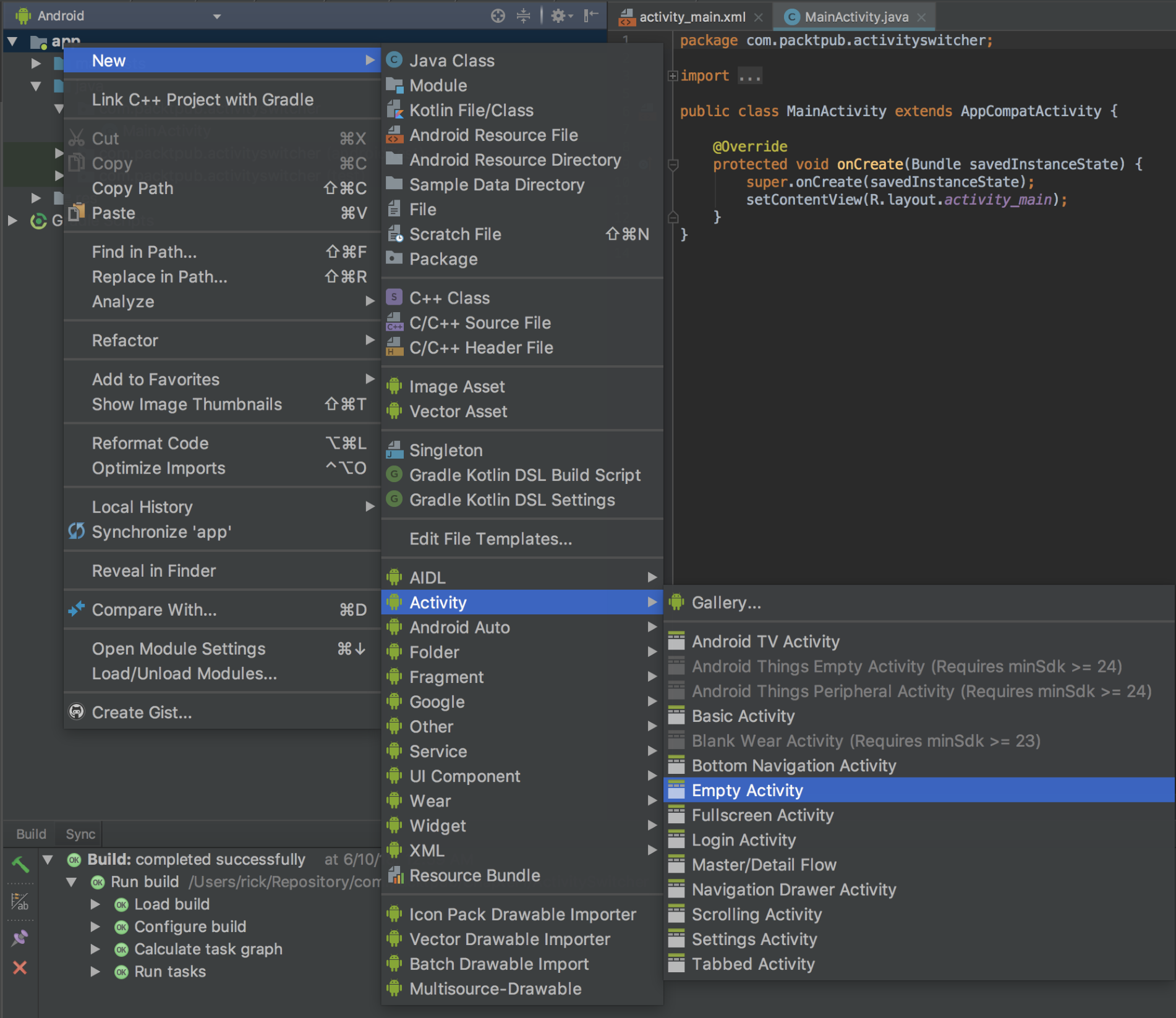The height and width of the screenshot is (1018, 1176).
Task: Switch to the Build tab
Action: click(31, 834)
